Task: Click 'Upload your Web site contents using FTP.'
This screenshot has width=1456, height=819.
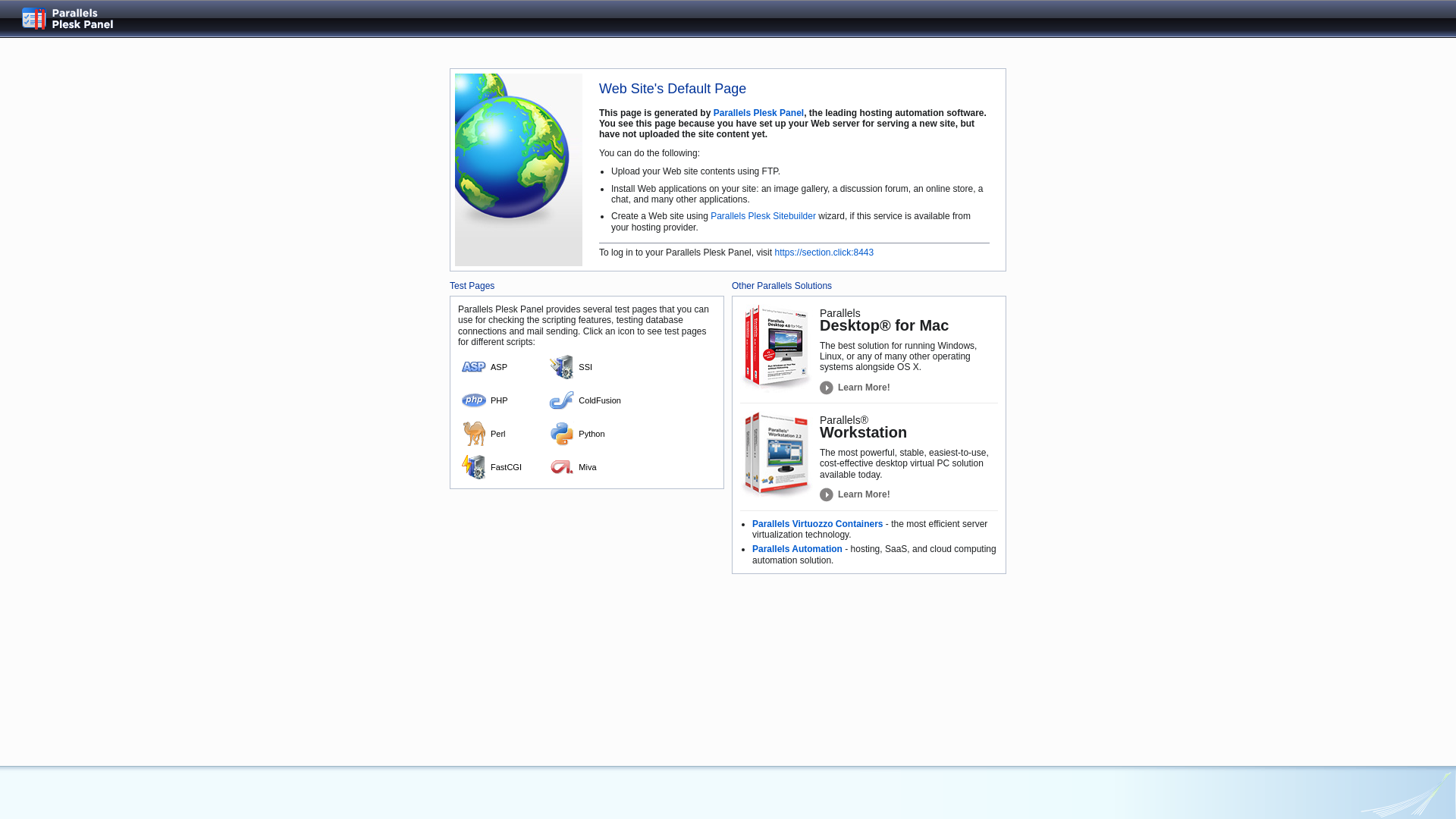Action: tap(695, 171)
